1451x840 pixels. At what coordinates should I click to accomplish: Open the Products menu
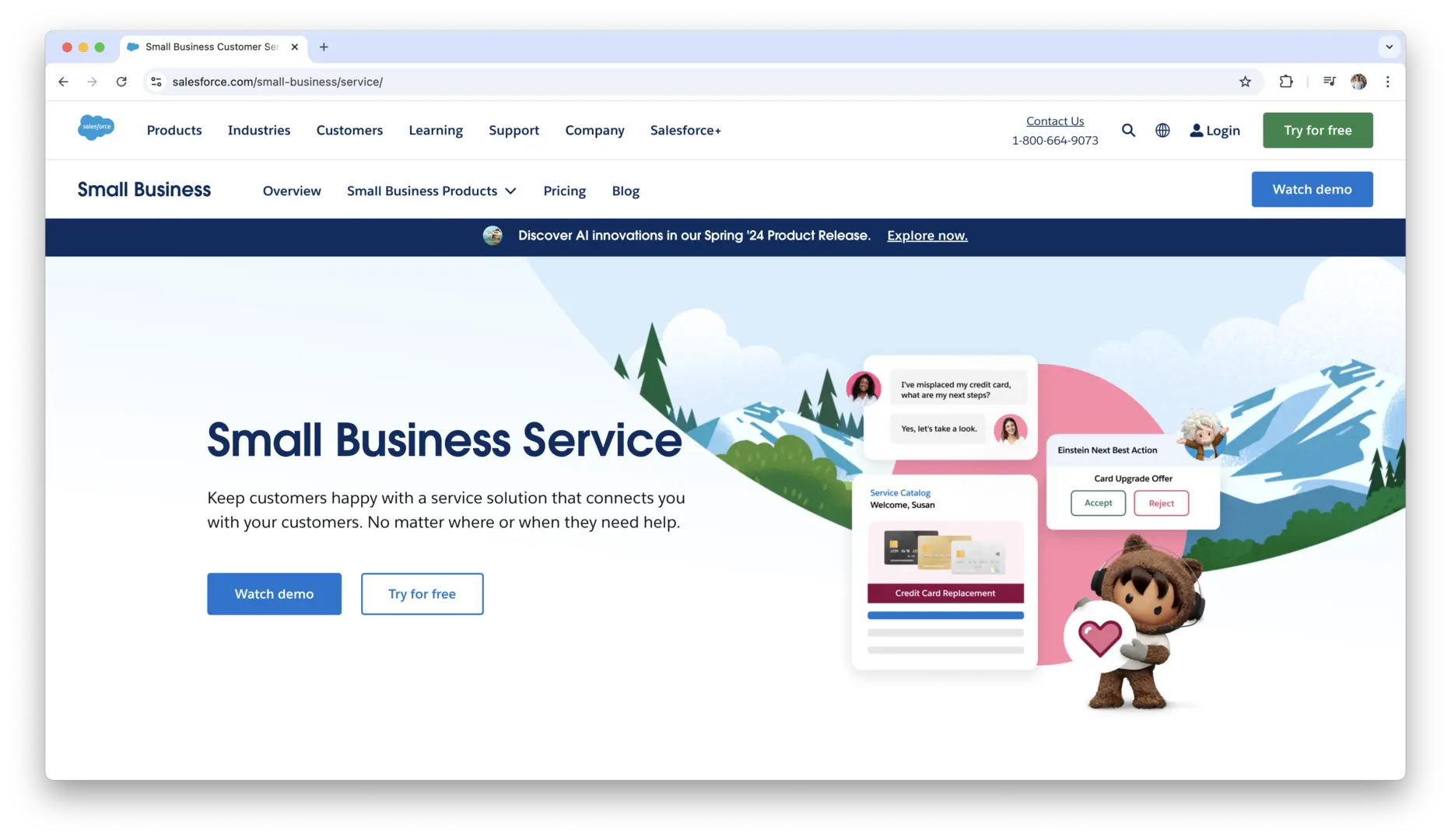pyautogui.click(x=174, y=130)
